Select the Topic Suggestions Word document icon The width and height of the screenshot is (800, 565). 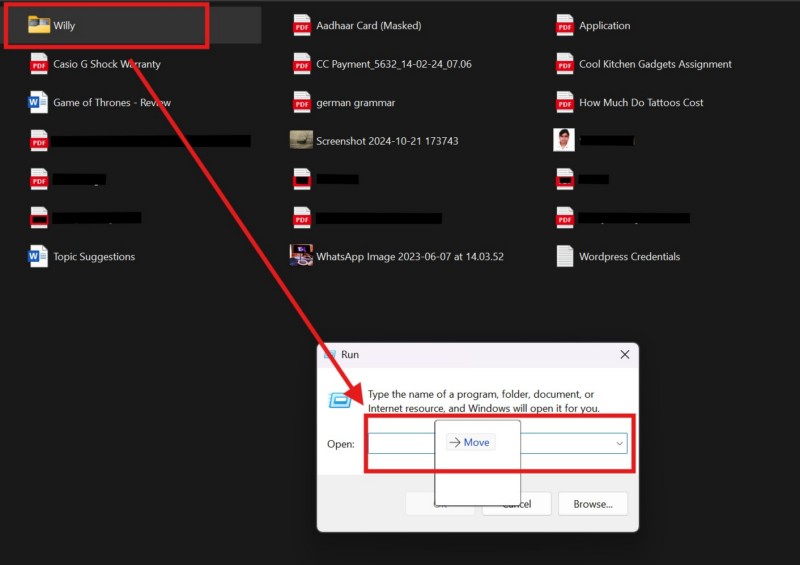click(38, 256)
